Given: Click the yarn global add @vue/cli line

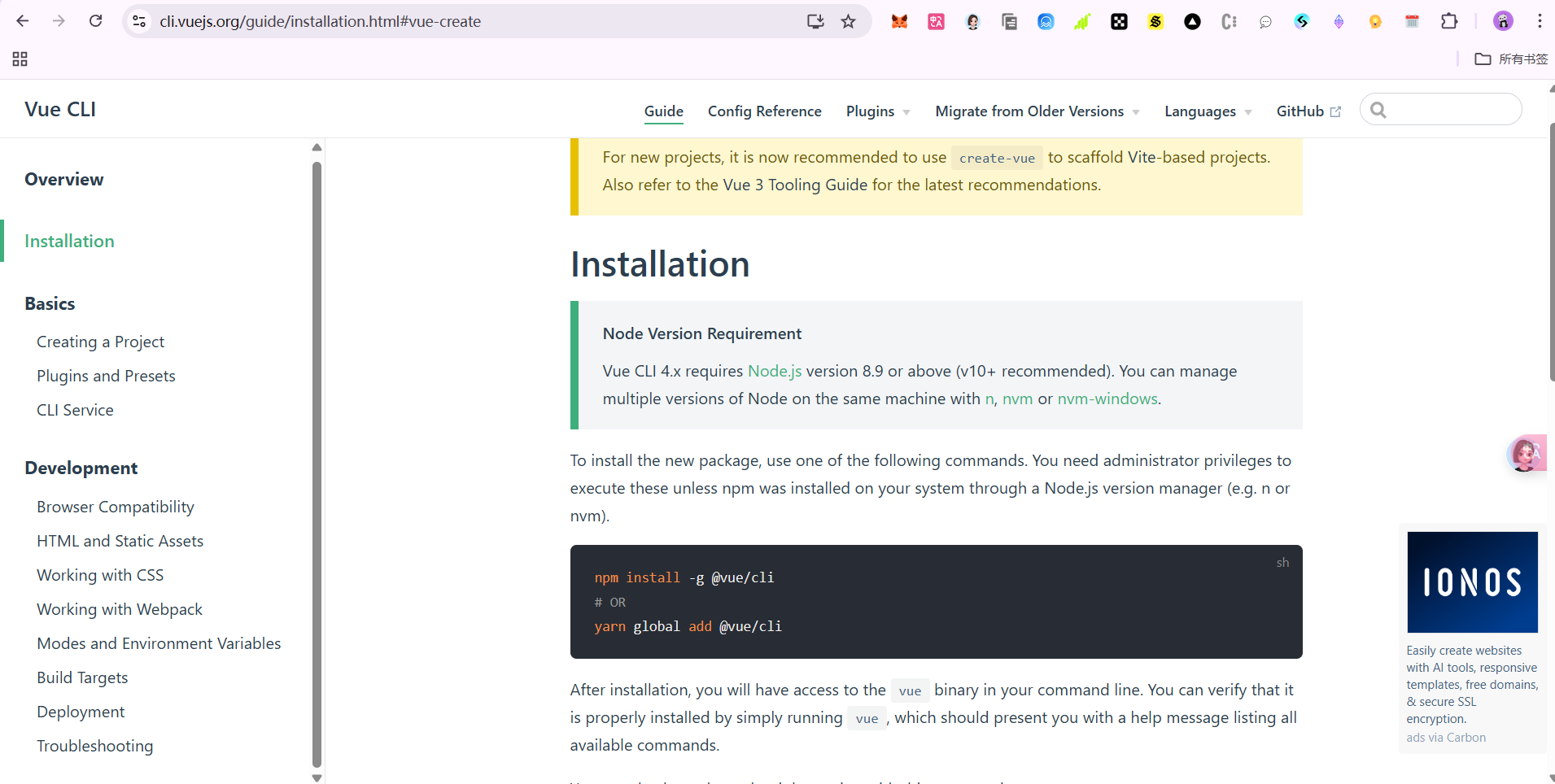Looking at the screenshot, I should click(x=688, y=626).
